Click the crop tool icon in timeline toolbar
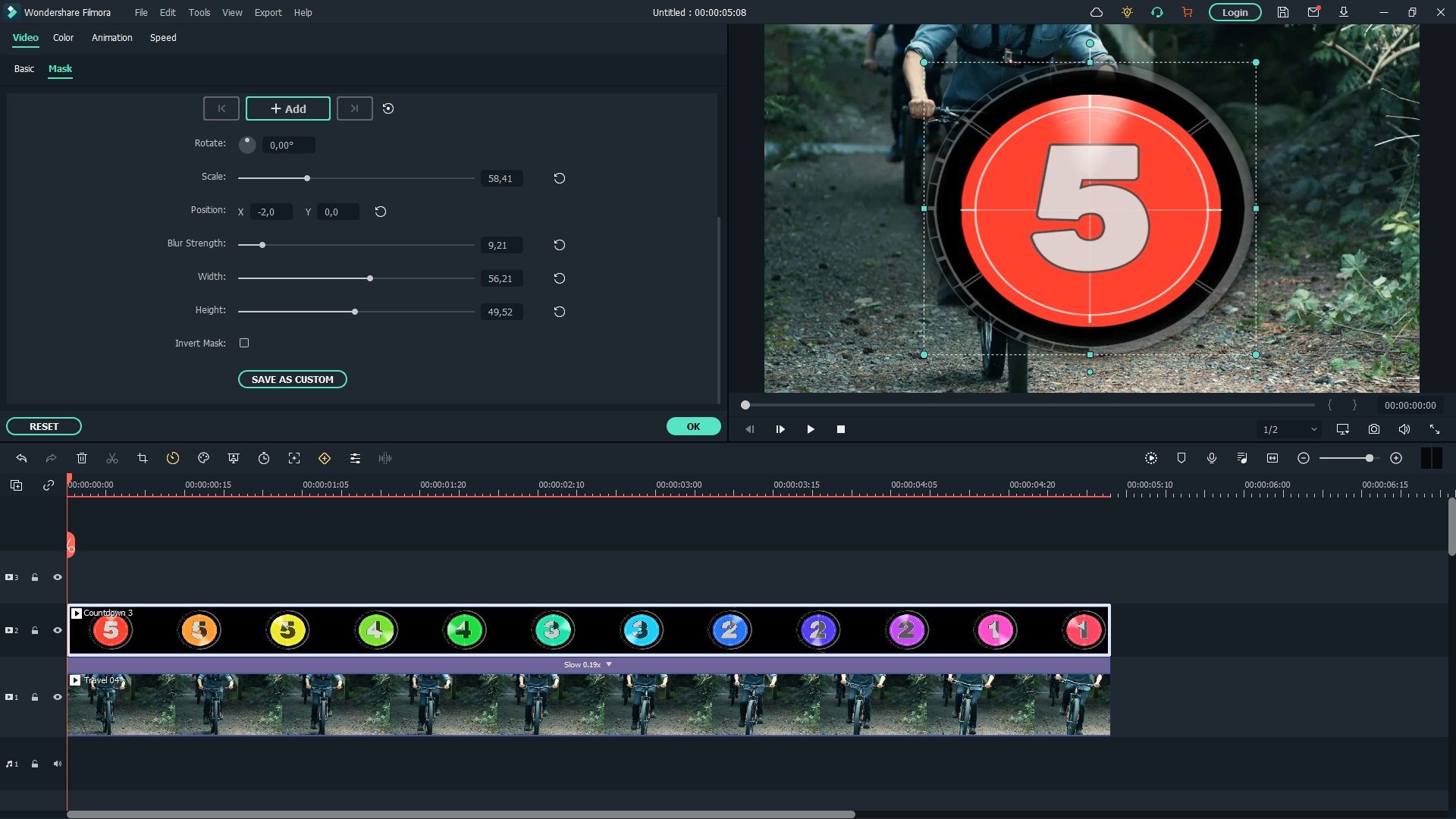This screenshot has width=1456, height=819. point(143,458)
